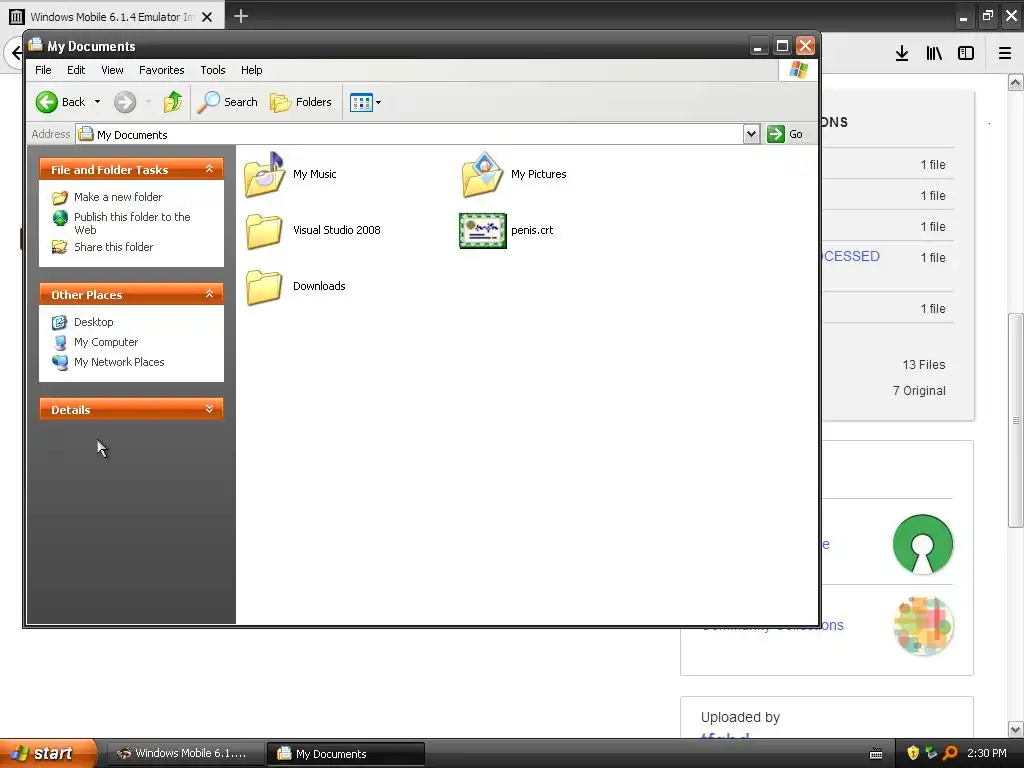Open a new browser tab

[x=241, y=16]
